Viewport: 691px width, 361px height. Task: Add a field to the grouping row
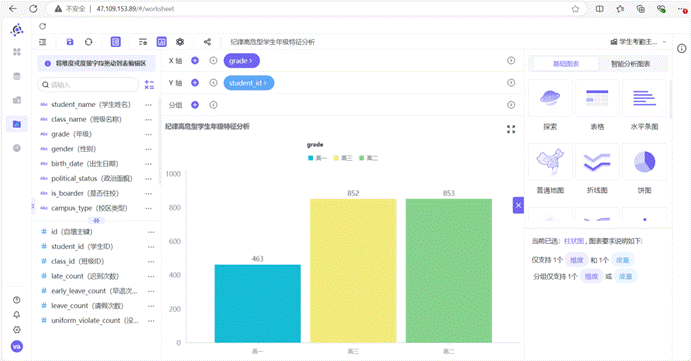coord(195,105)
